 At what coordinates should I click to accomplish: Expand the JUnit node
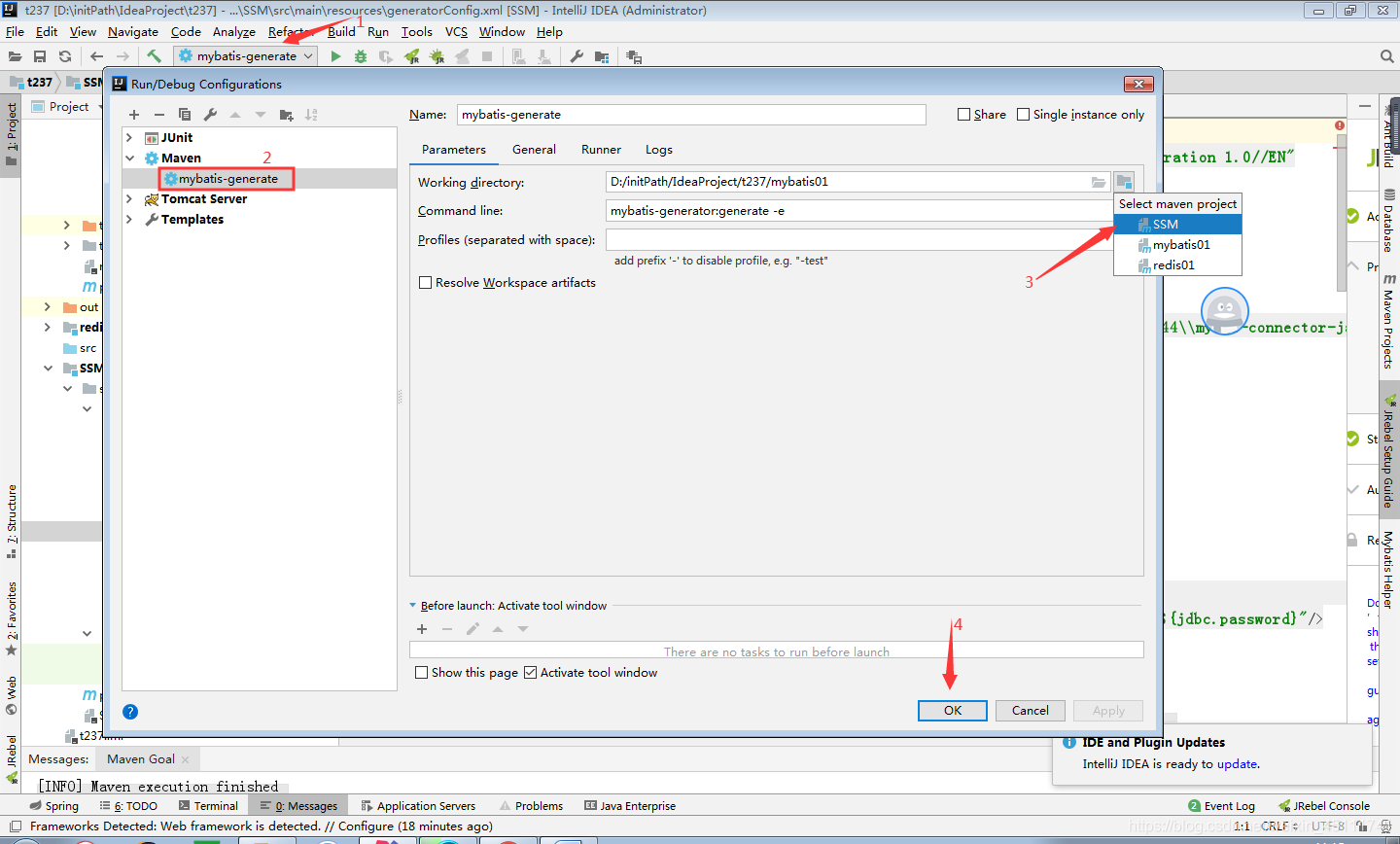(x=129, y=138)
